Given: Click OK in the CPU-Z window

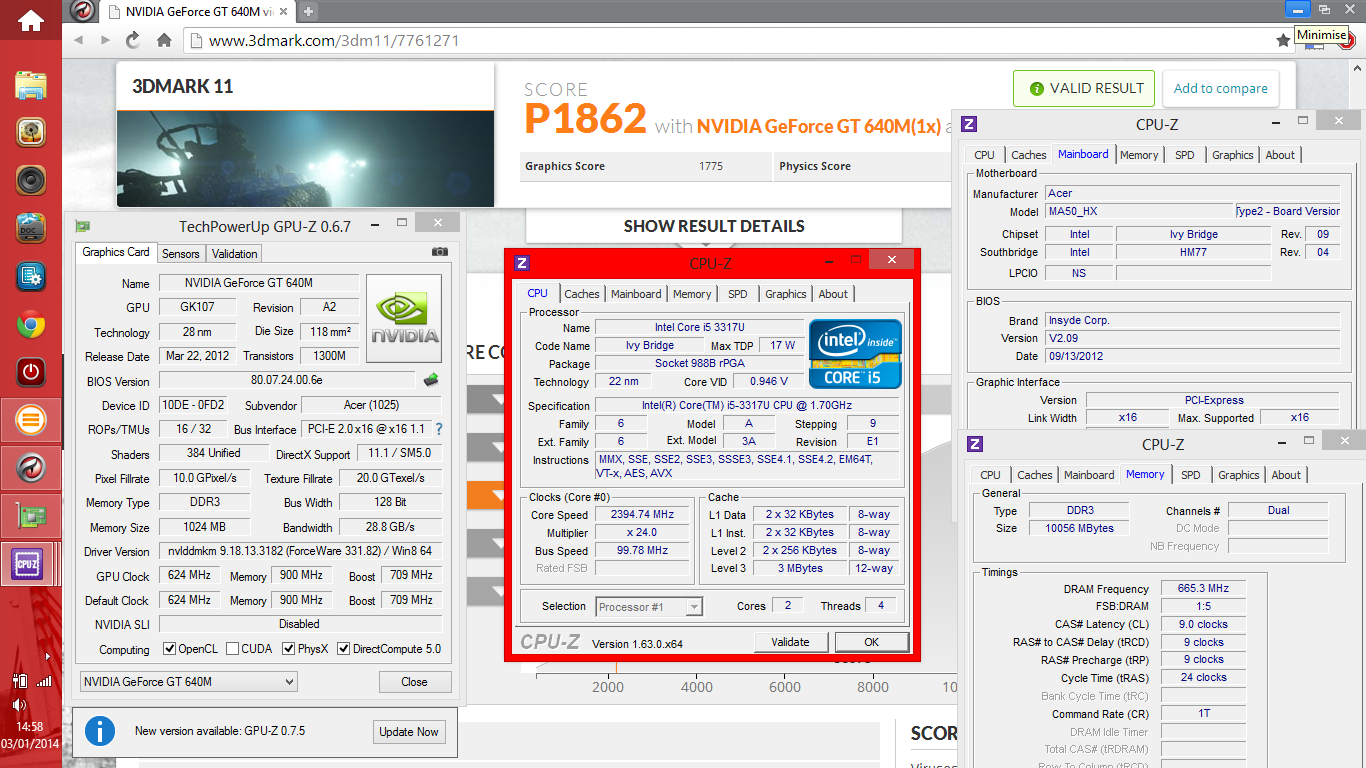Looking at the screenshot, I should [x=872, y=642].
